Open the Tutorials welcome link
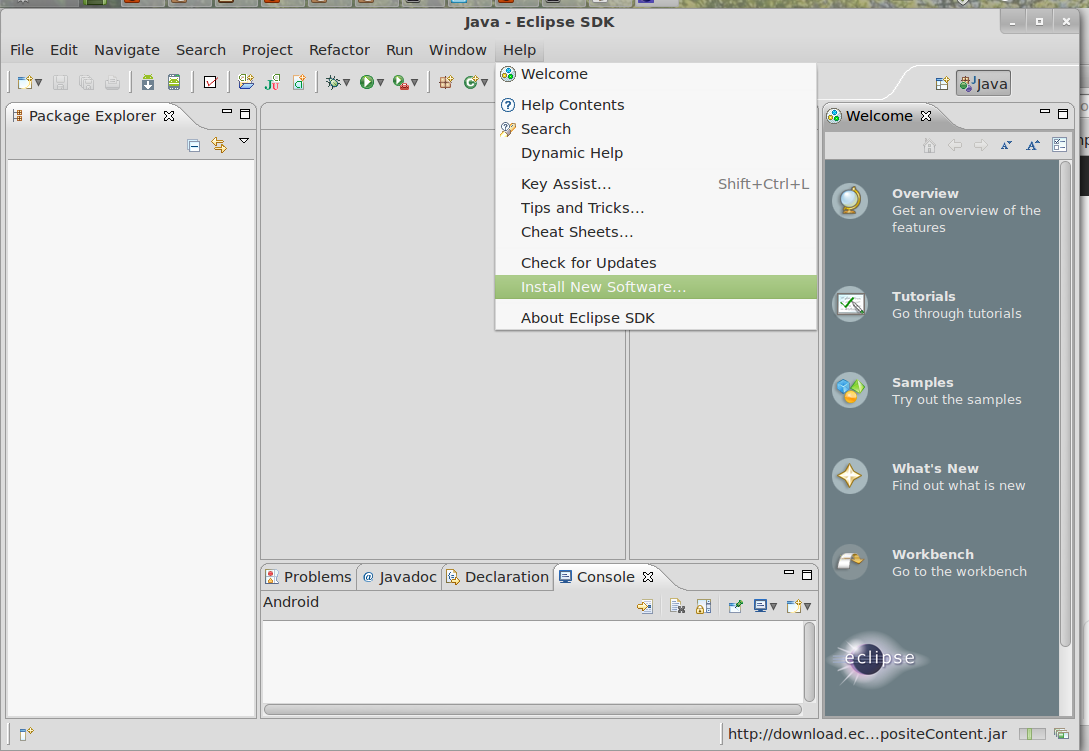This screenshot has width=1089, height=751. (x=924, y=296)
